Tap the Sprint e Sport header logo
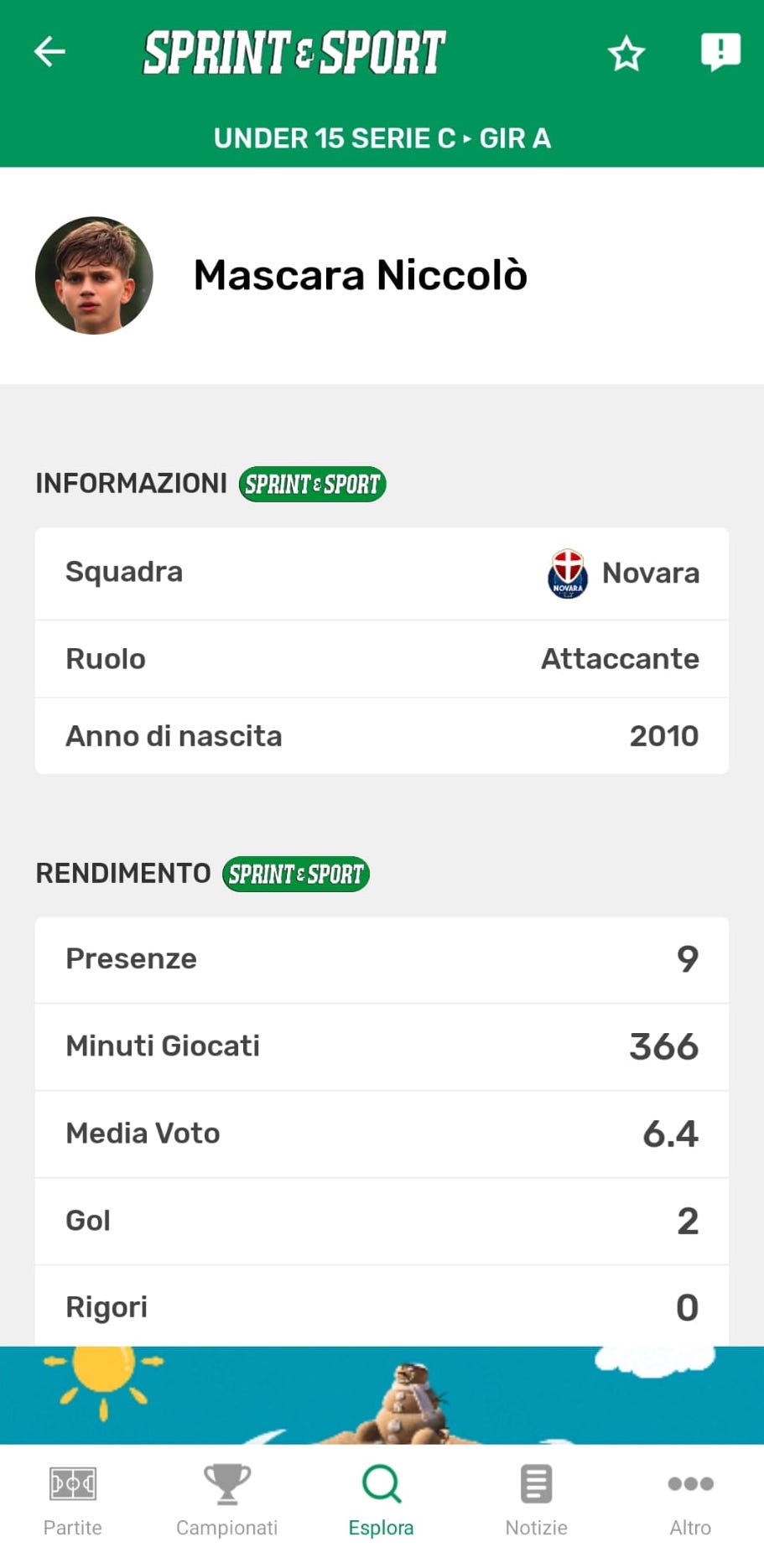The height and width of the screenshot is (1568, 764). click(294, 53)
